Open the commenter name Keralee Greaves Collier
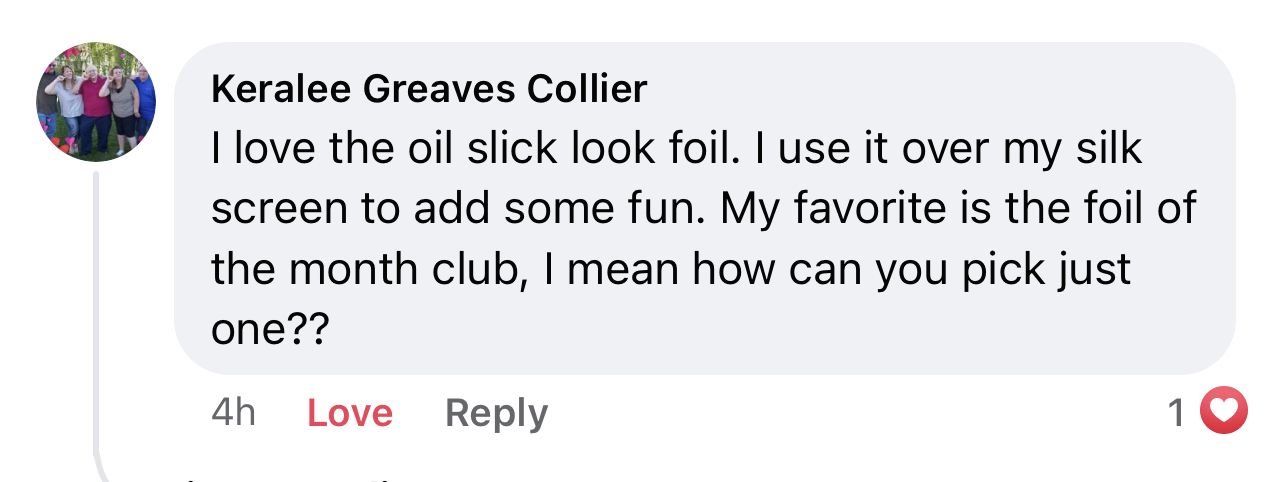The height and width of the screenshot is (482, 1284). (429, 90)
